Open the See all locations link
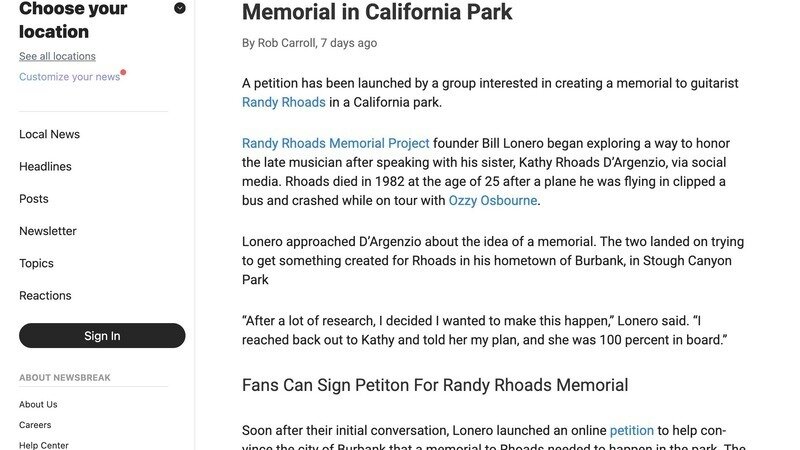The width and height of the screenshot is (800, 450). pos(57,56)
